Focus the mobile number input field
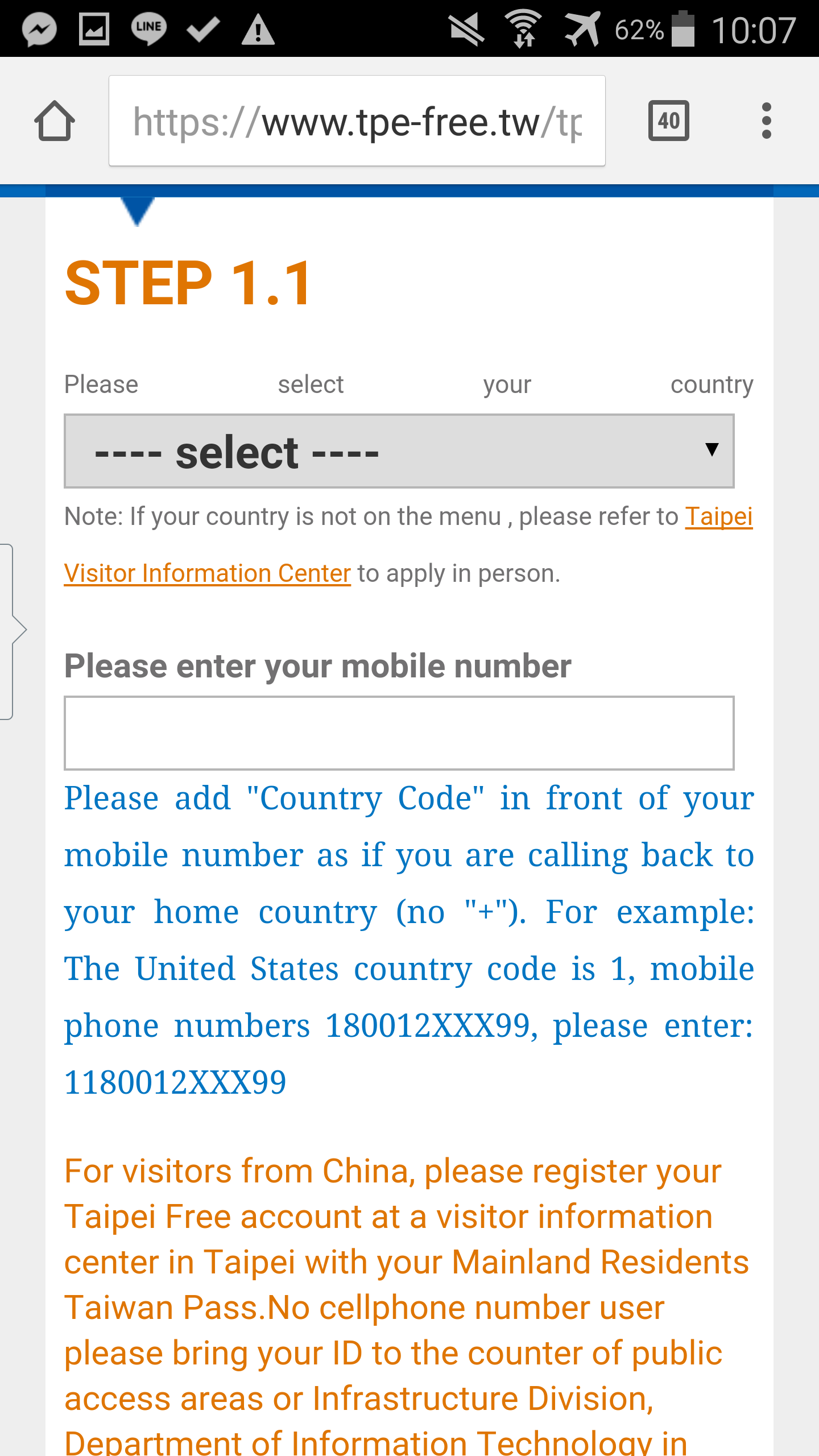 tap(399, 733)
